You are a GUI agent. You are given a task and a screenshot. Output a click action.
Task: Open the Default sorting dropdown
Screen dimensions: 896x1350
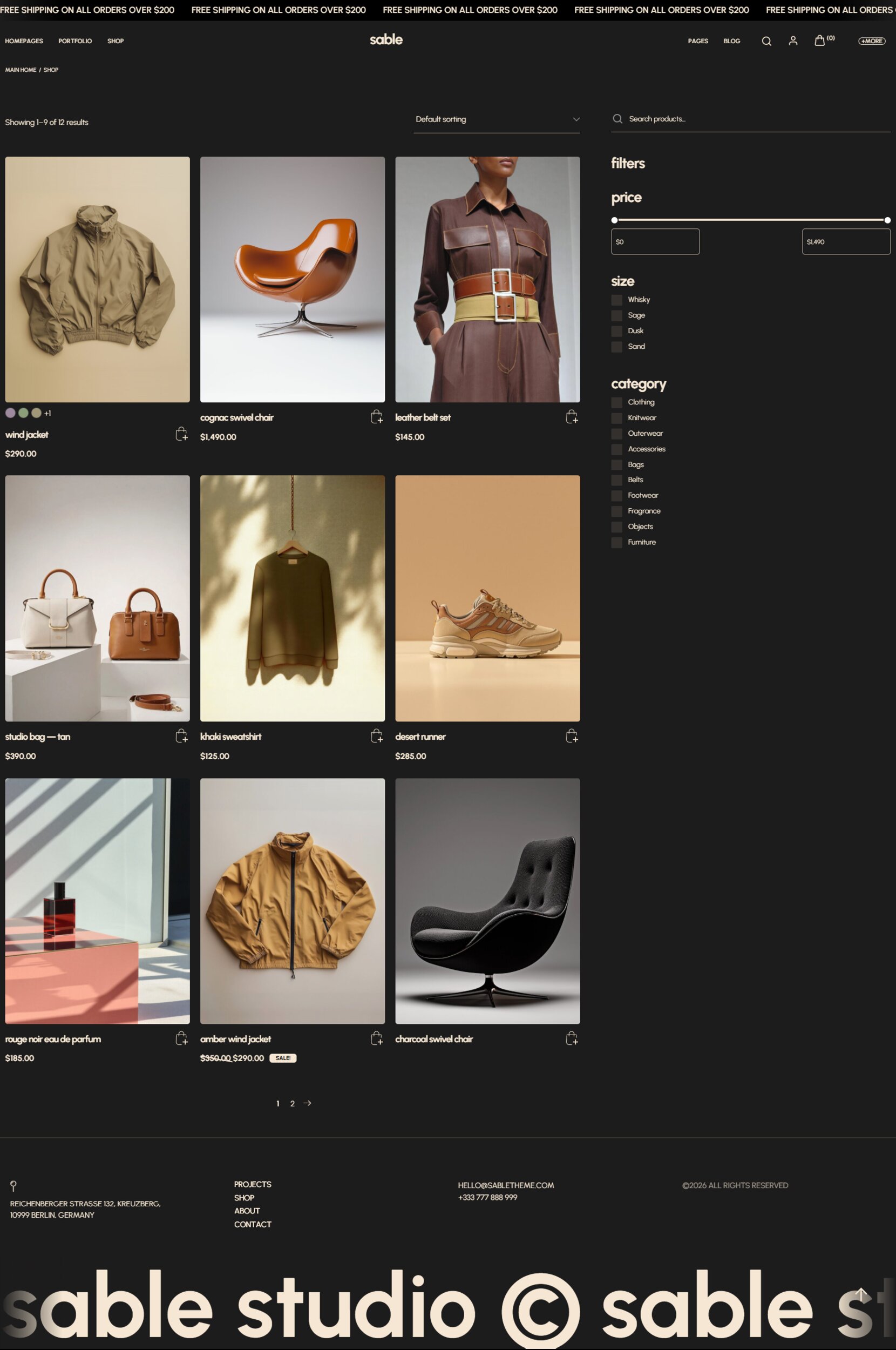tap(496, 119)
